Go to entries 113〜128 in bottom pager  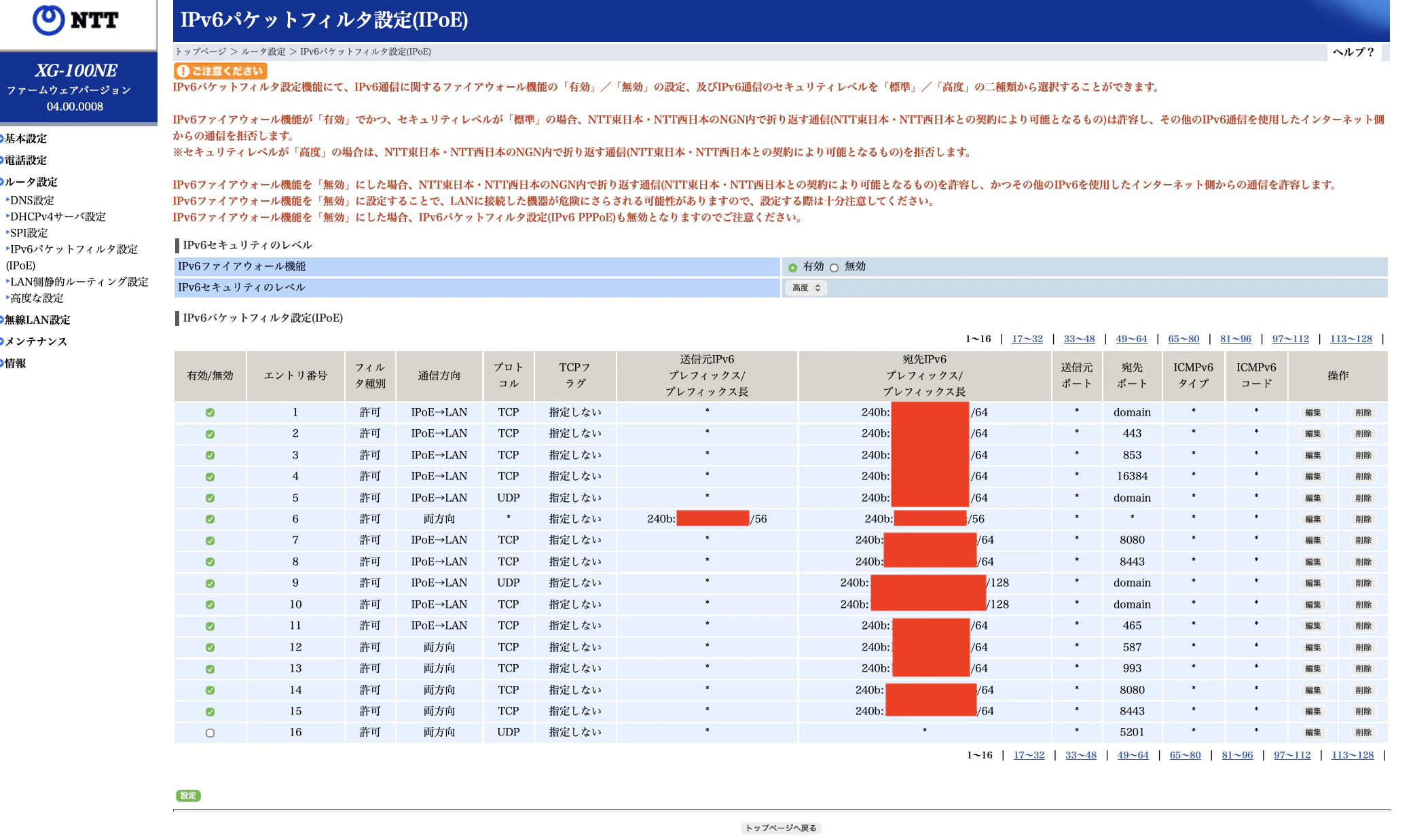tap(1353, 755)
